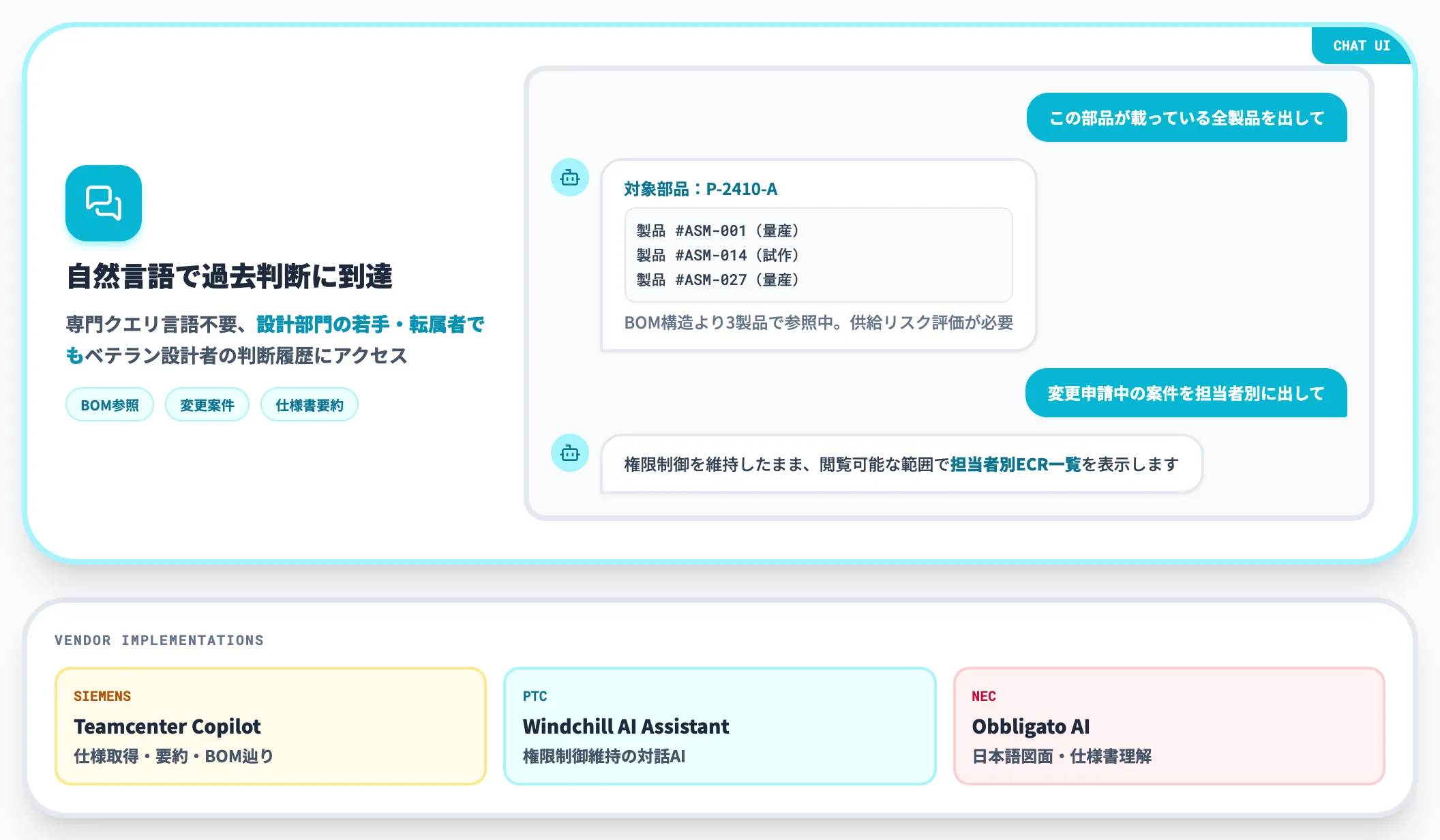
Task: Select row 製品 #ASM-001（量産）
Action: (718, 230)
